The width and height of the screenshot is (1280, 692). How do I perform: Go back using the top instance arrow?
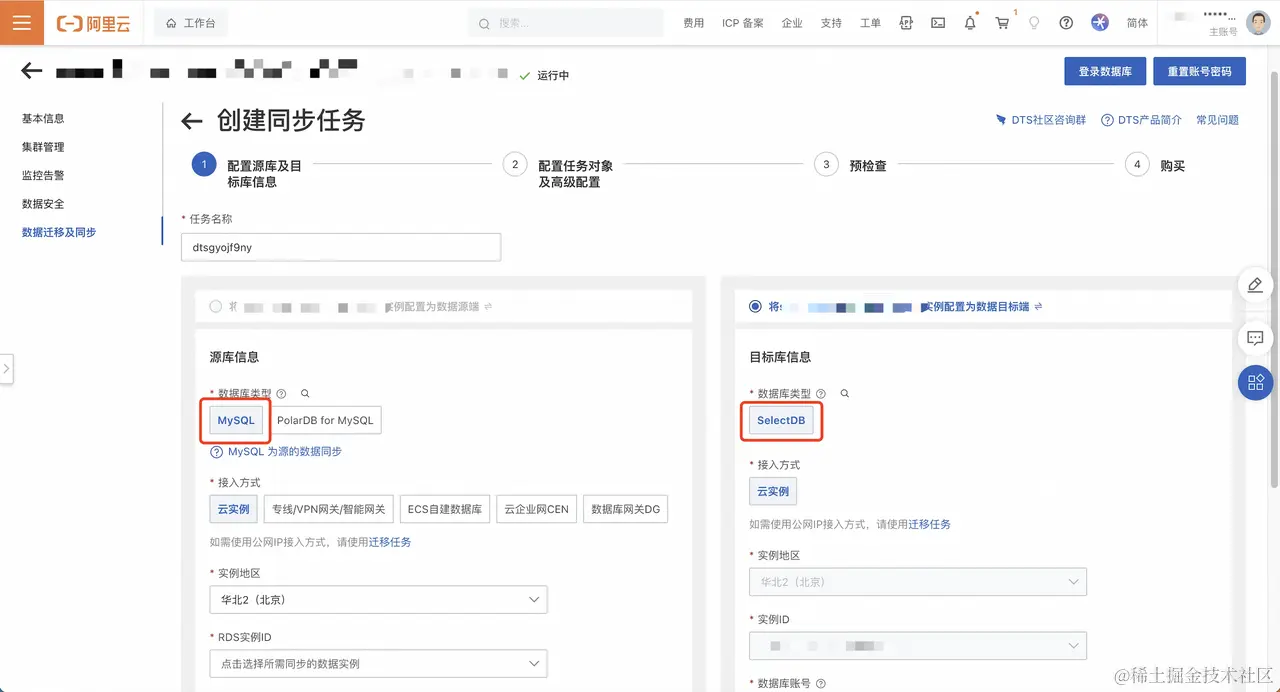coord(31,70)
